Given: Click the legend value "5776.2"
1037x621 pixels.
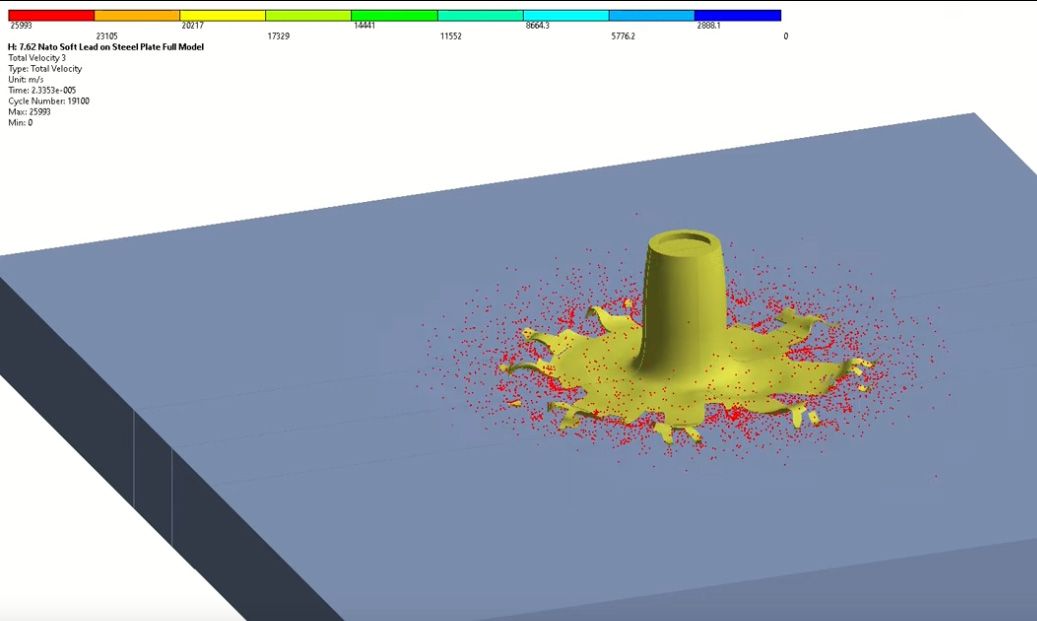Looking at the screenshot, I should pos(623,36).
